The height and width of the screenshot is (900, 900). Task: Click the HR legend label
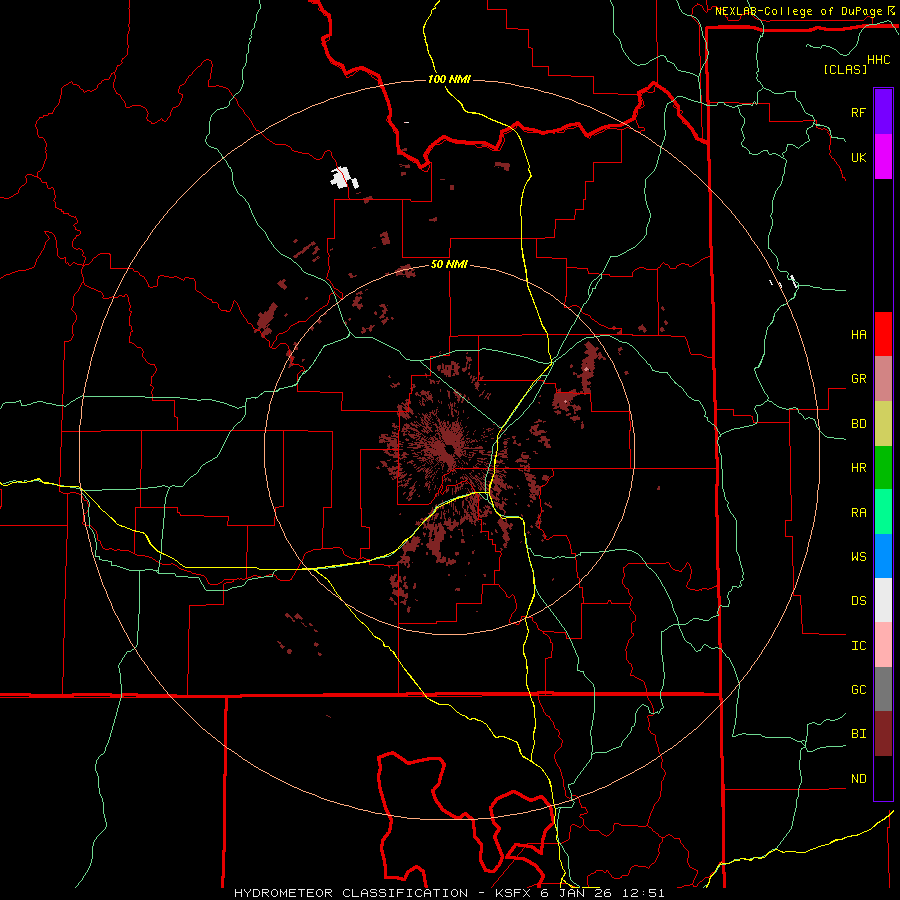point(858,467)
